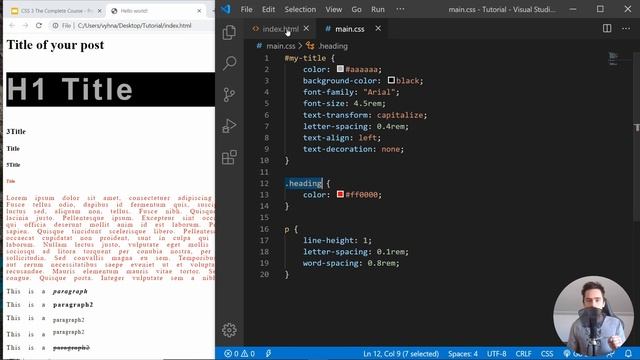
Task: Change encoding via UTF-8
Action: pos(496,353)
